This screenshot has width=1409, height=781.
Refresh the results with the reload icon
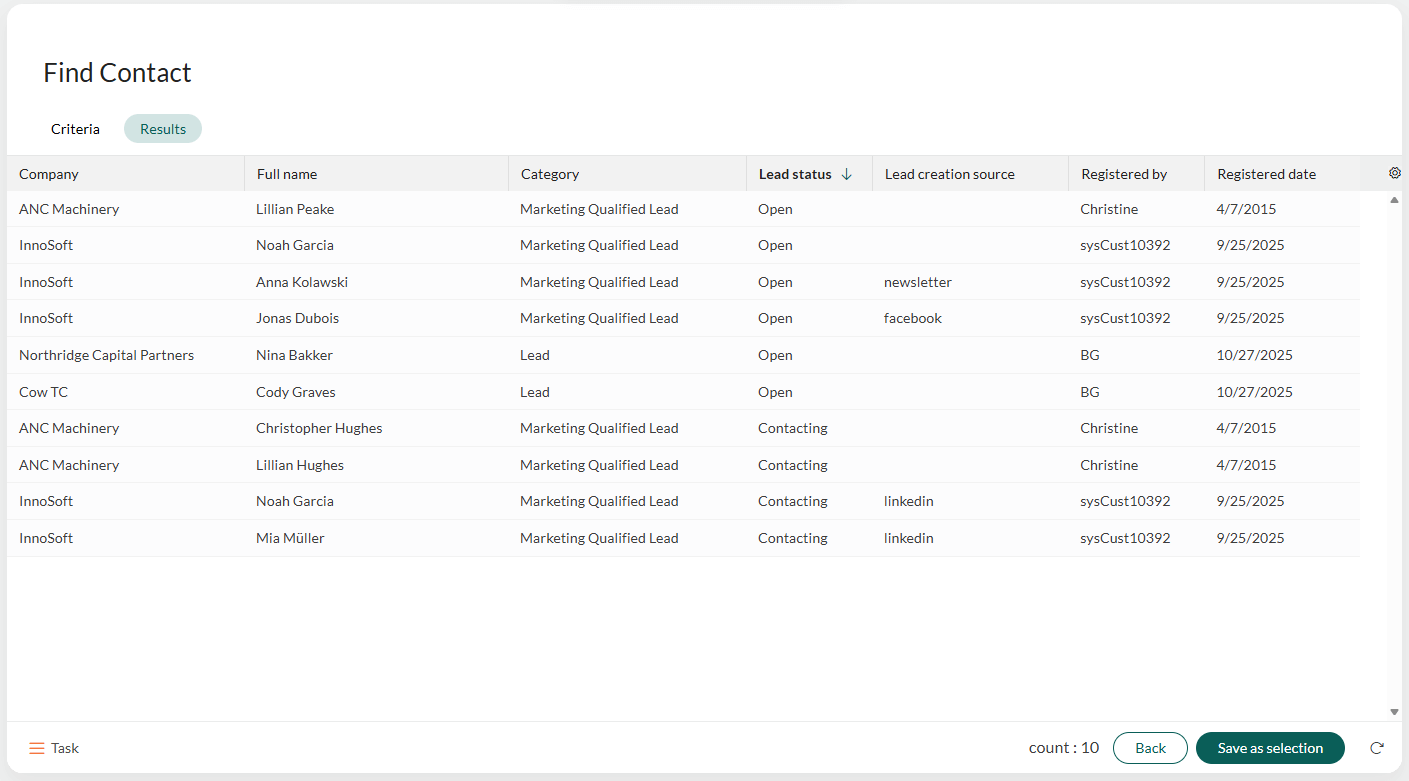[x=1377, y=748]
